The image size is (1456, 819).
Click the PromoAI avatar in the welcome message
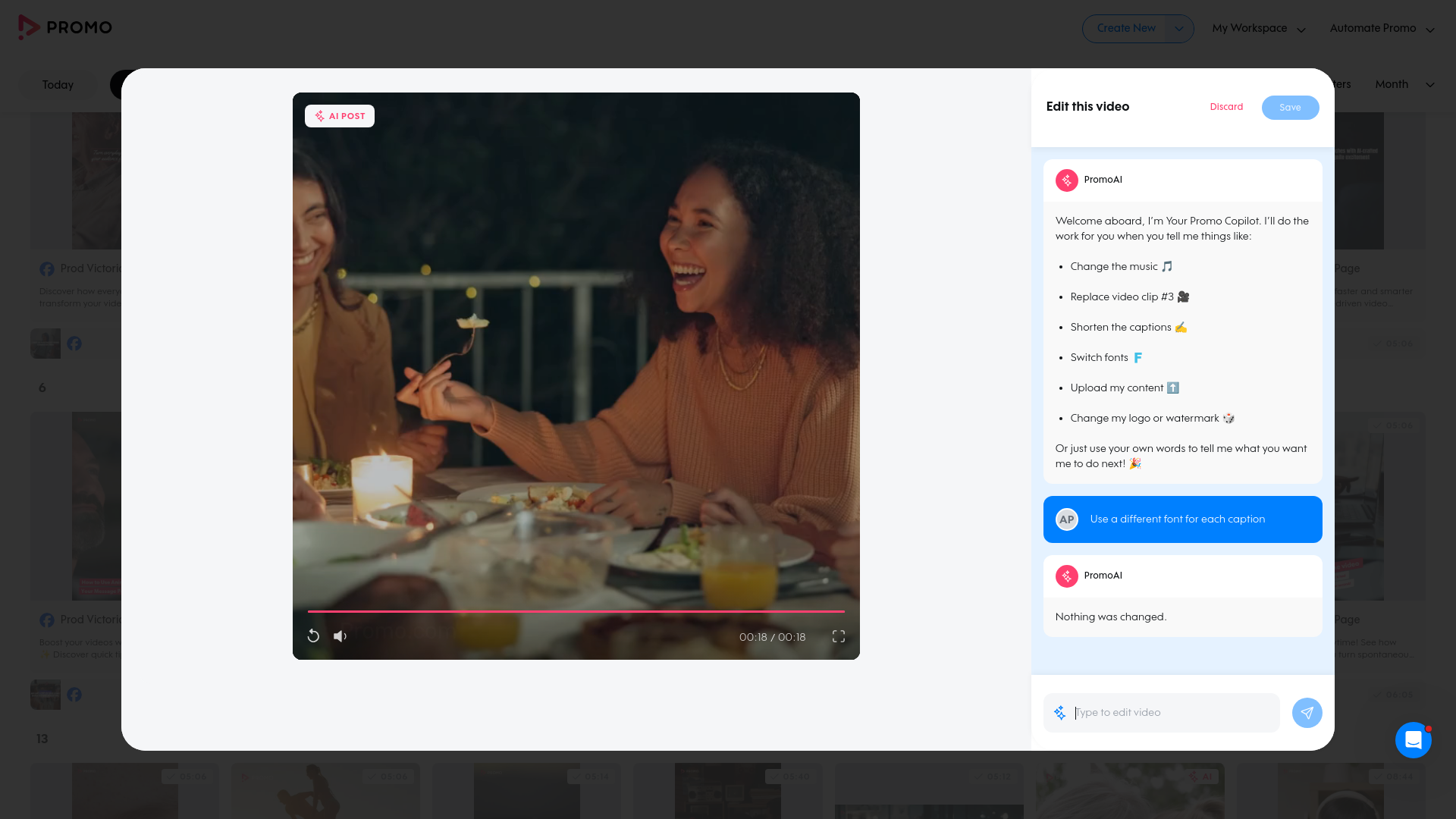tap(1066, 180)
